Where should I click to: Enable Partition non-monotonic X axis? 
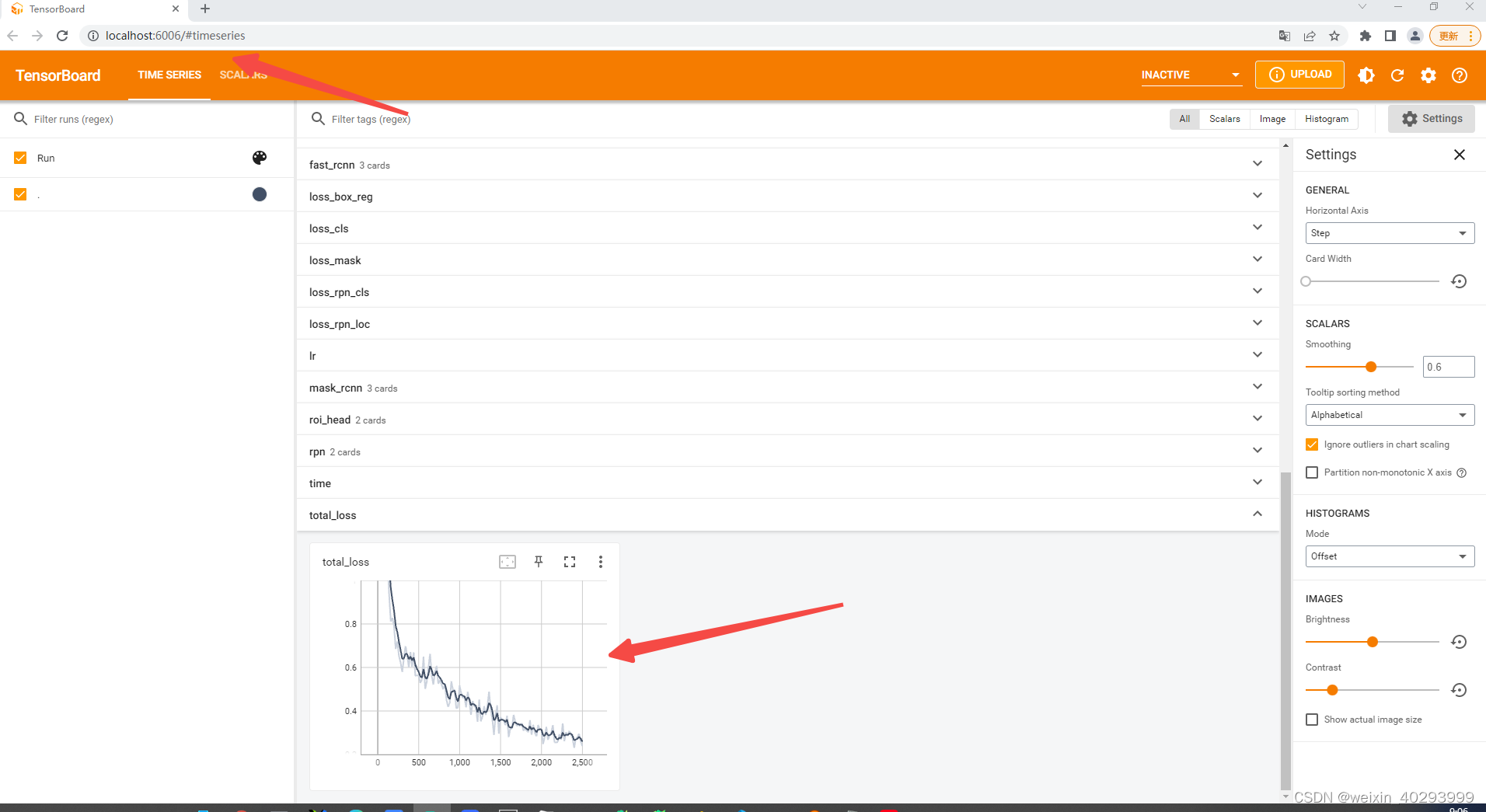pos(1312,472)
